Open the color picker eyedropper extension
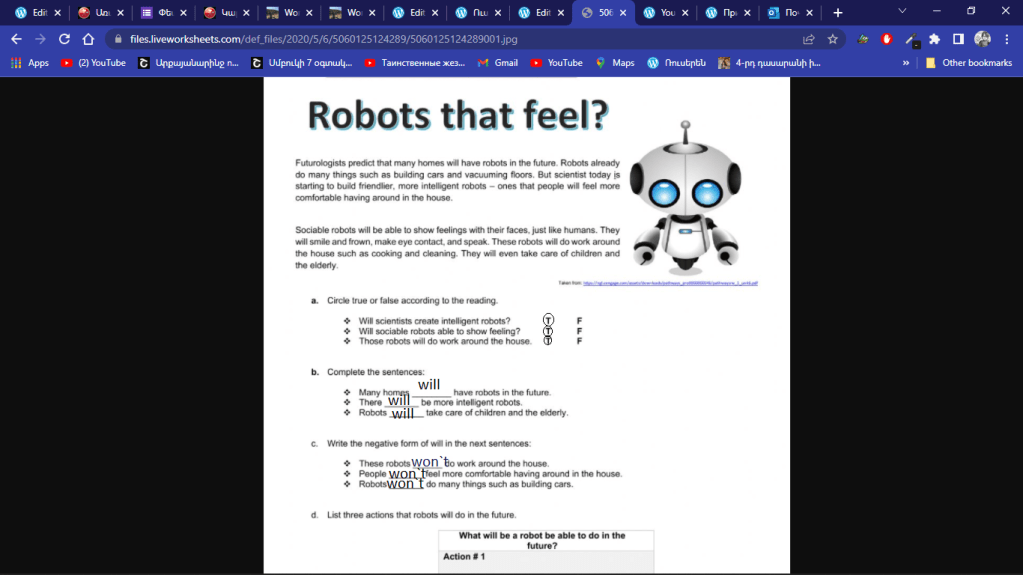1023x575 pixels. pos(910,39)
